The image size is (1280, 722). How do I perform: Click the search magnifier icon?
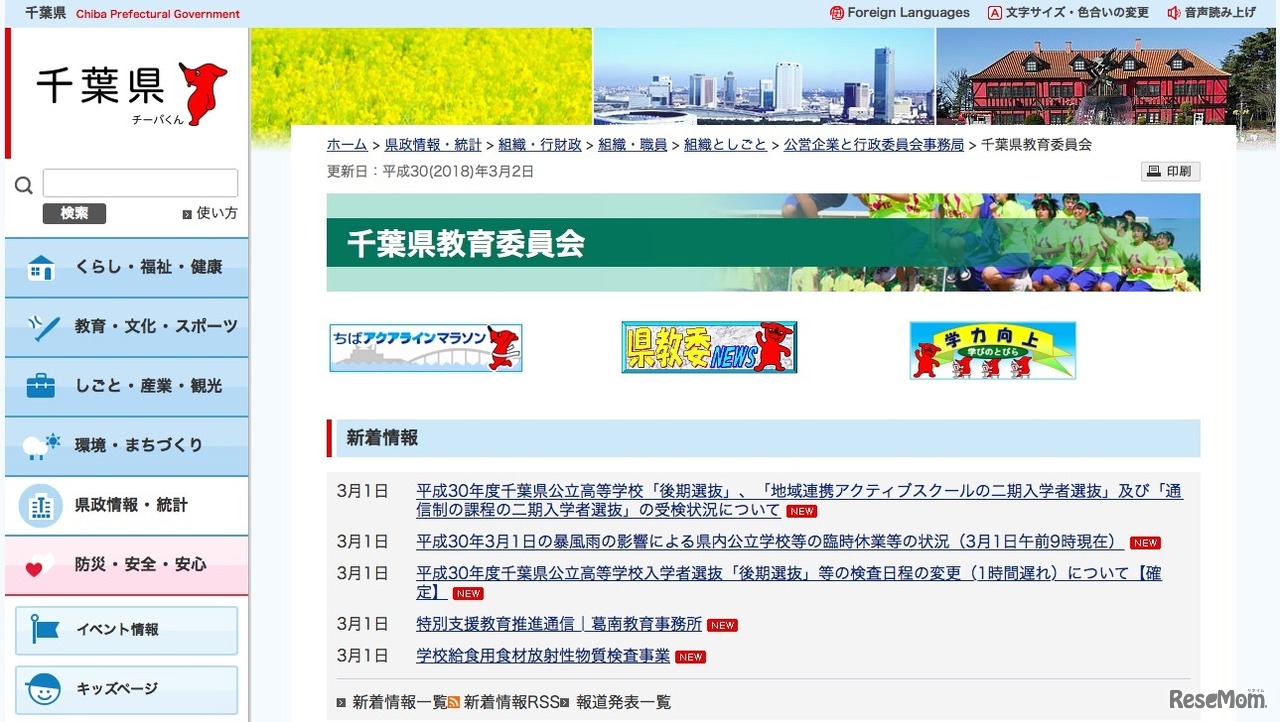23,183
